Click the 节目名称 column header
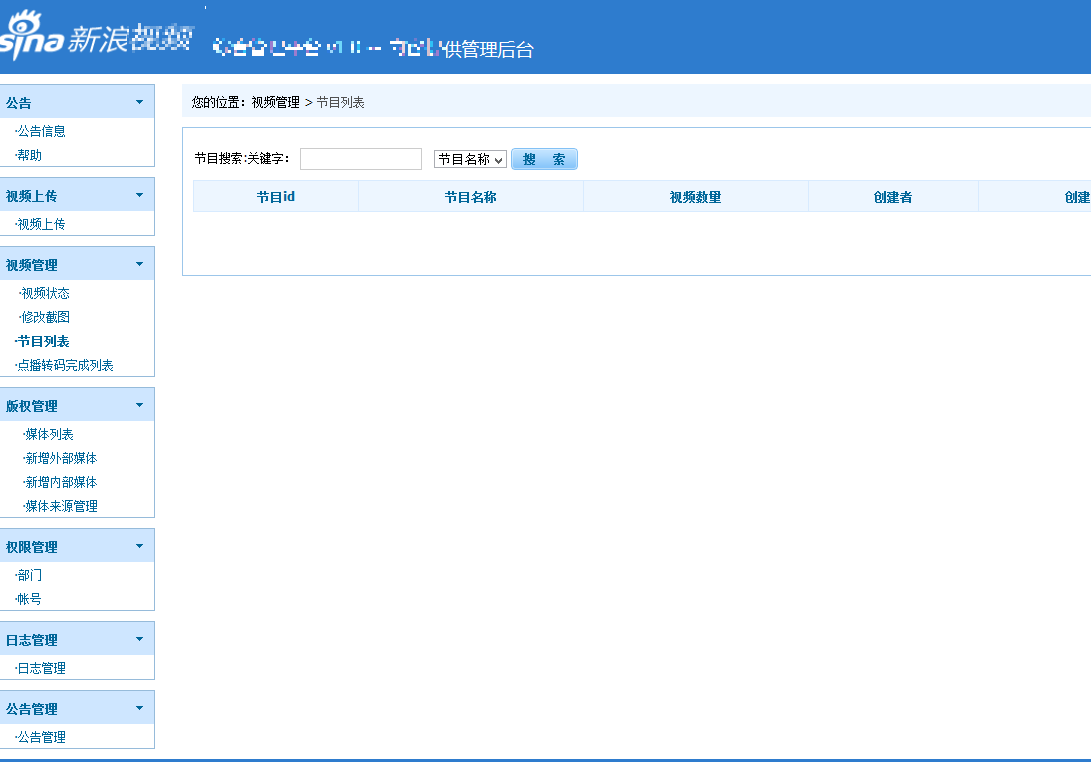 [470, 197]
